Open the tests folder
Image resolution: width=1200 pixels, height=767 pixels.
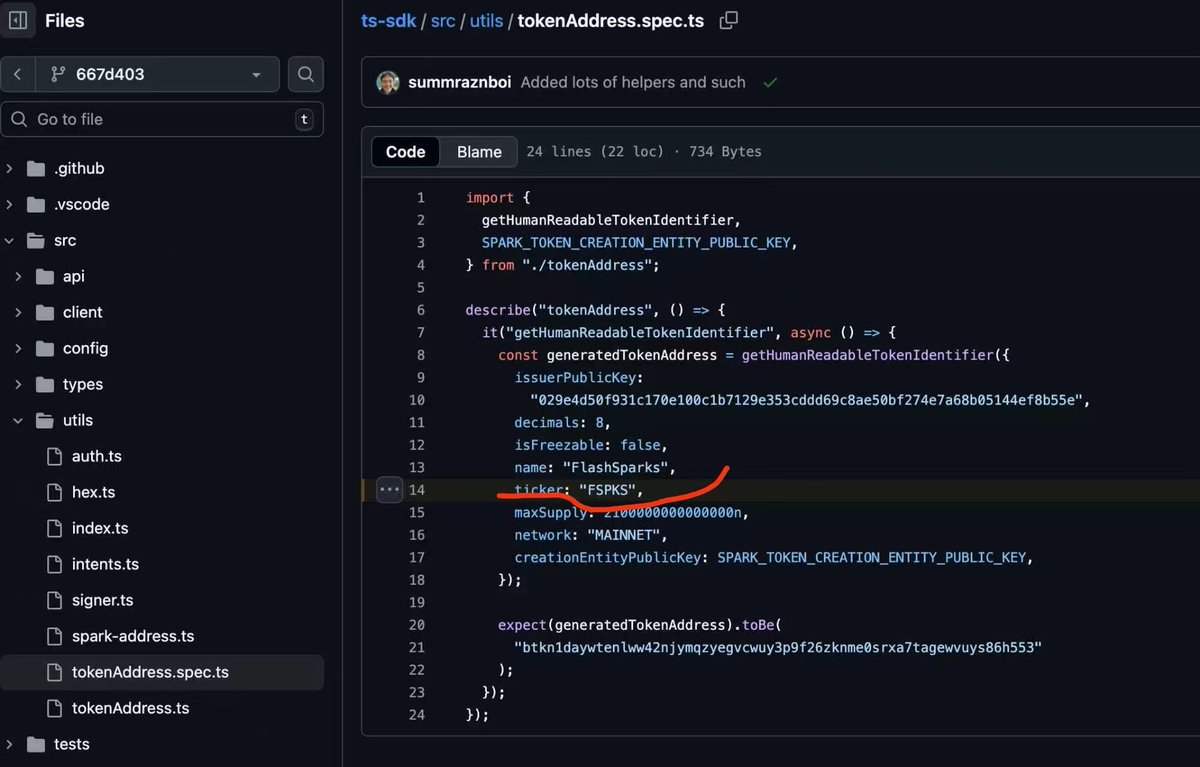click(x=71, y=745)
